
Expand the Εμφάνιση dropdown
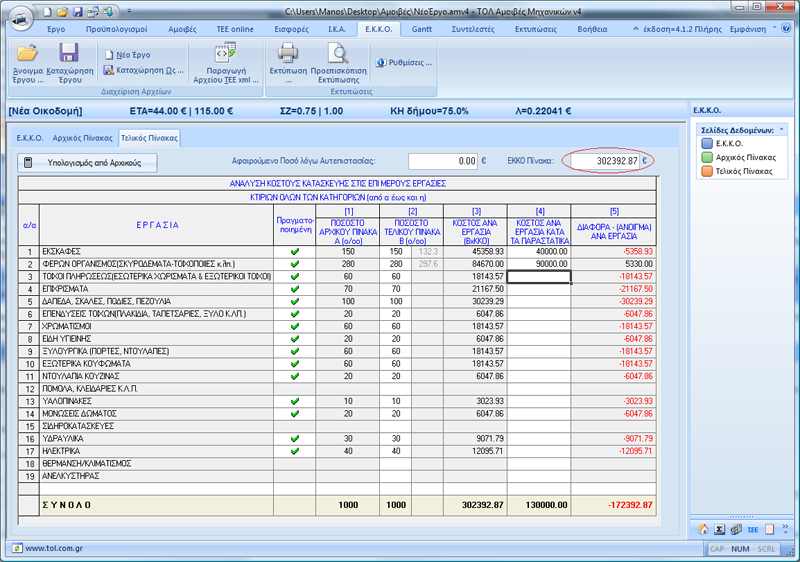click(753, 29)
